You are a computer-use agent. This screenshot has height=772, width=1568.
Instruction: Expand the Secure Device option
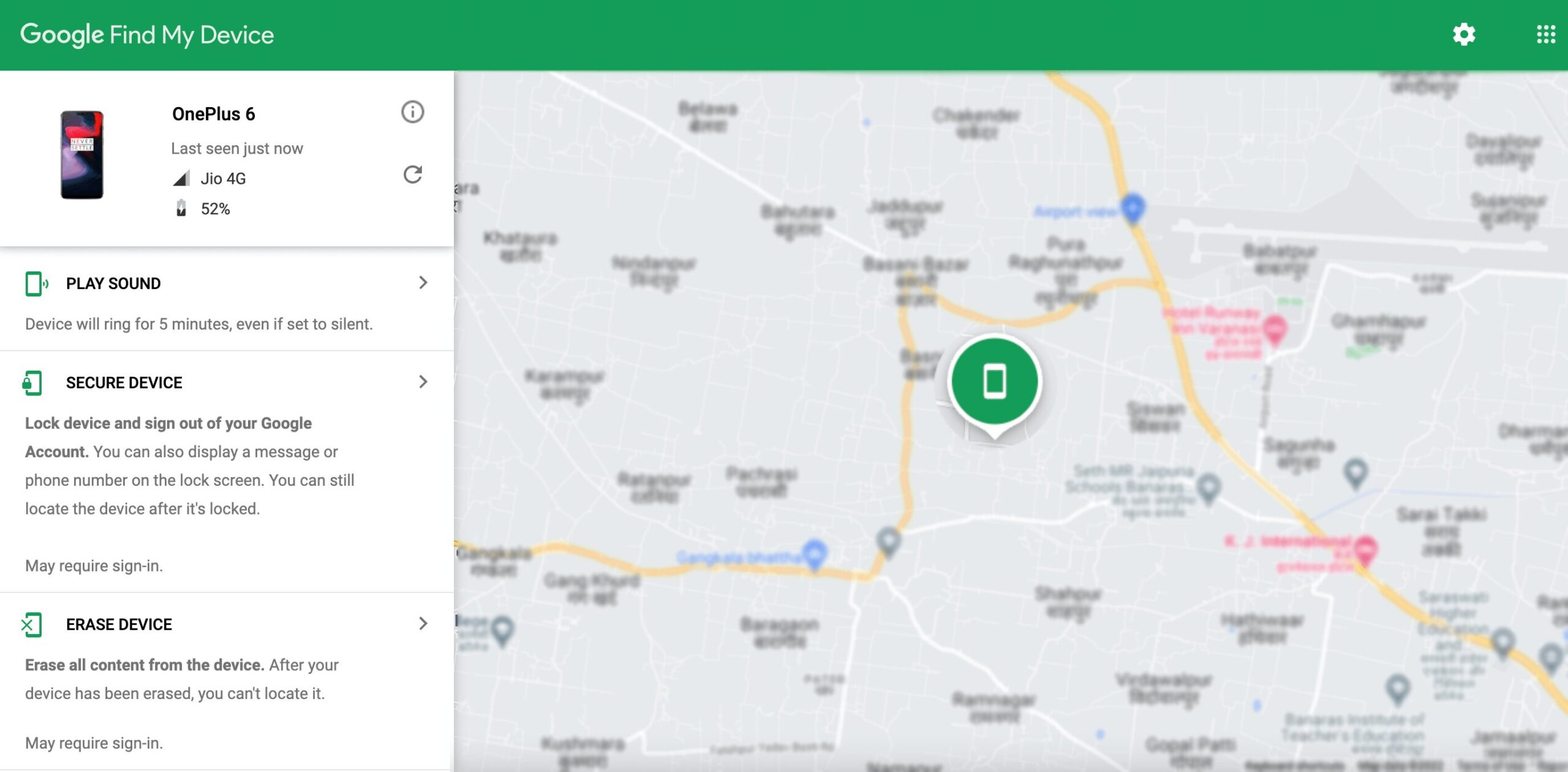click(423, 382)
